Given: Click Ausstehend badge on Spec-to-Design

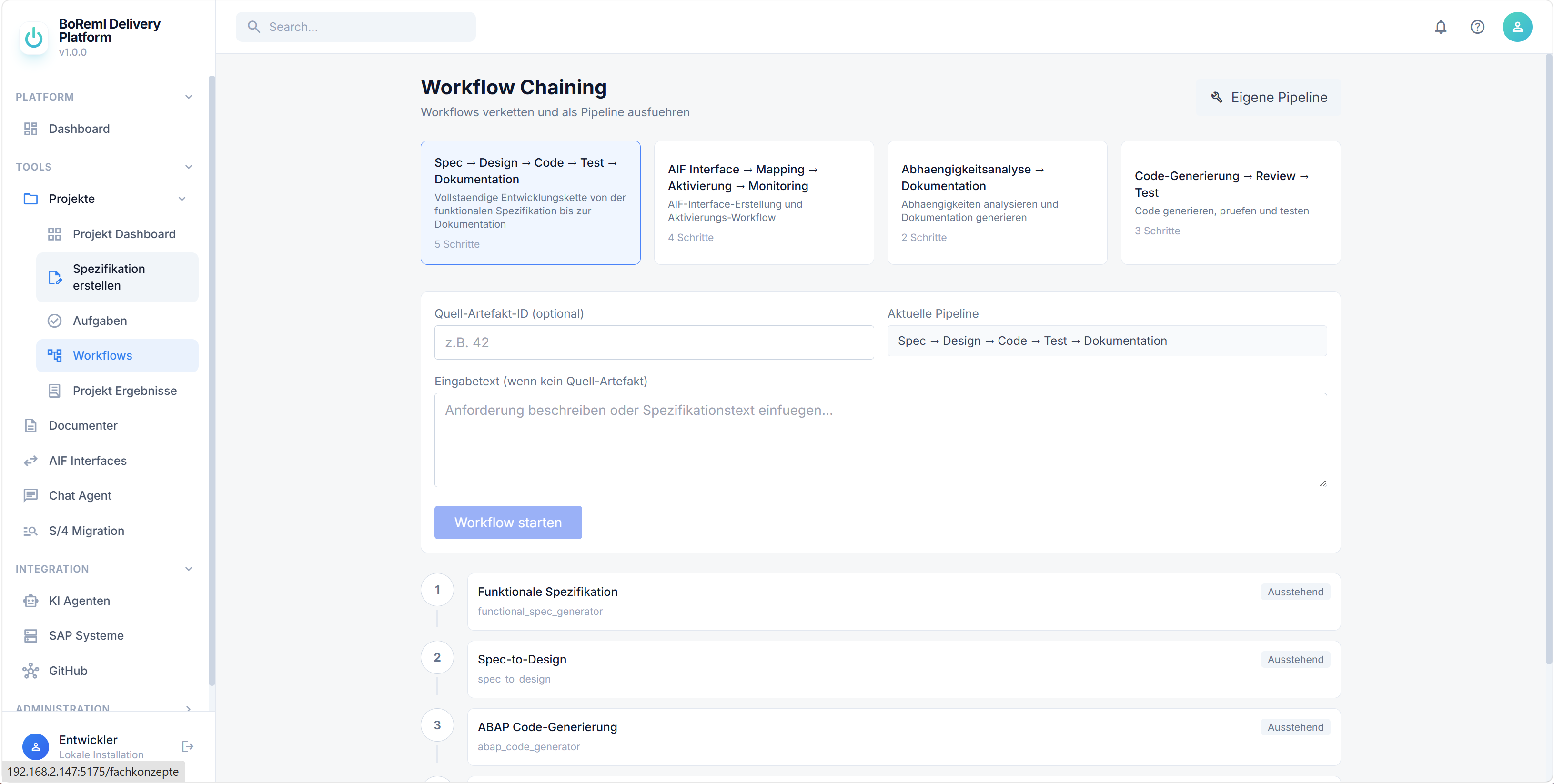Looking at the screenshot, I should tap(1295, 659).
